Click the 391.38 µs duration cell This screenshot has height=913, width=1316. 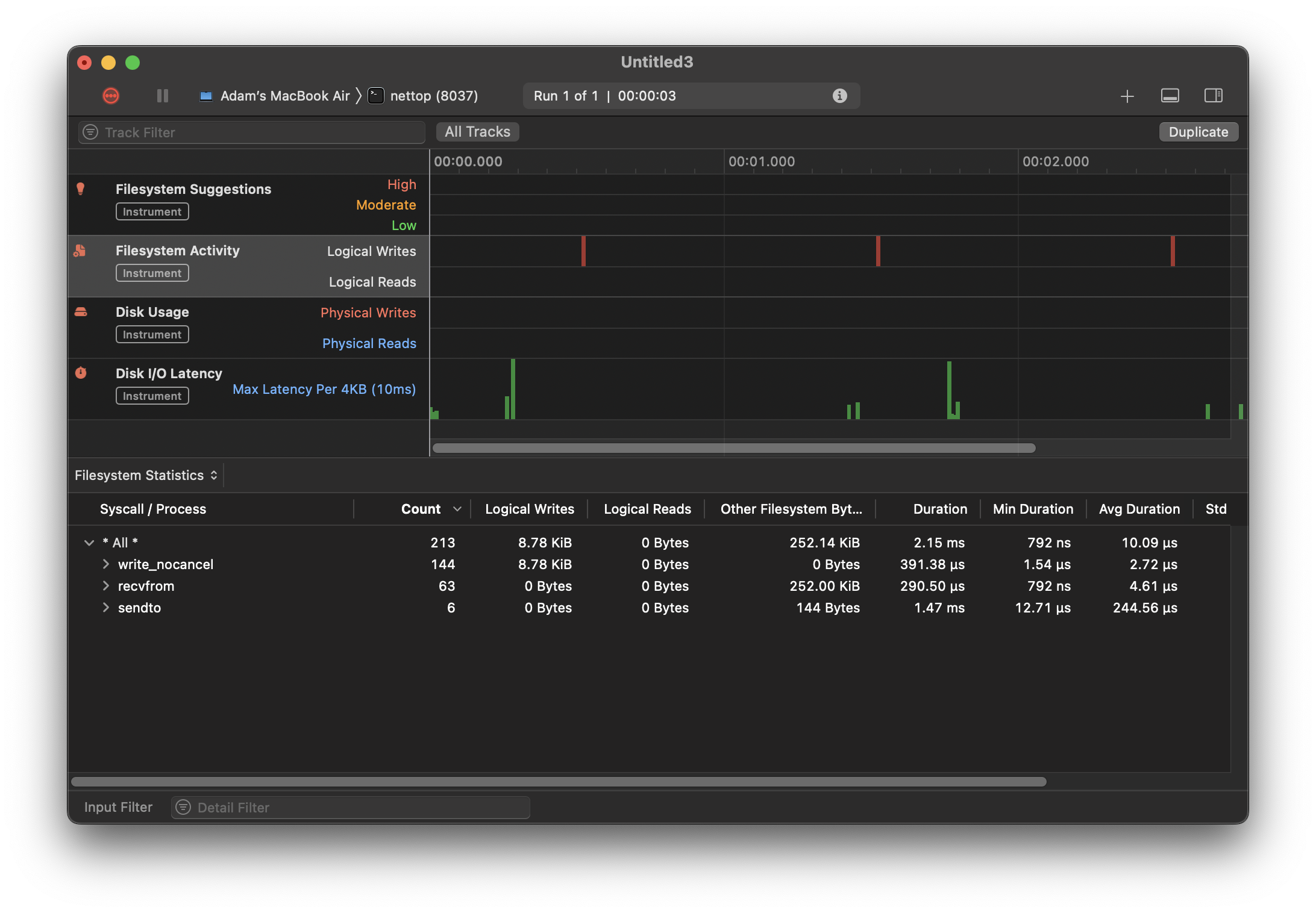click(x=932, y=564)
